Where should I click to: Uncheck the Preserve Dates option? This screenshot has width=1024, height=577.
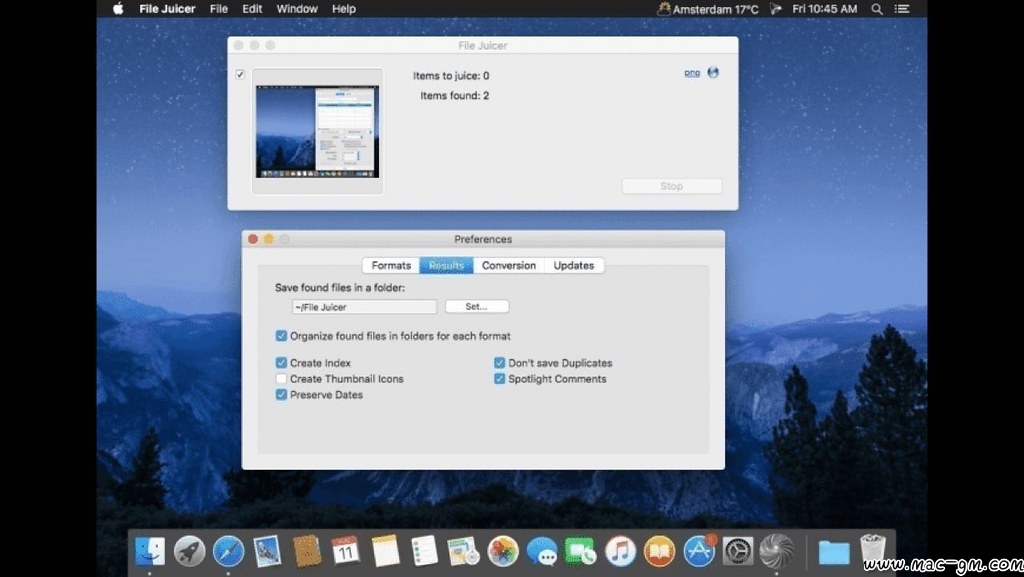(281, 395)
